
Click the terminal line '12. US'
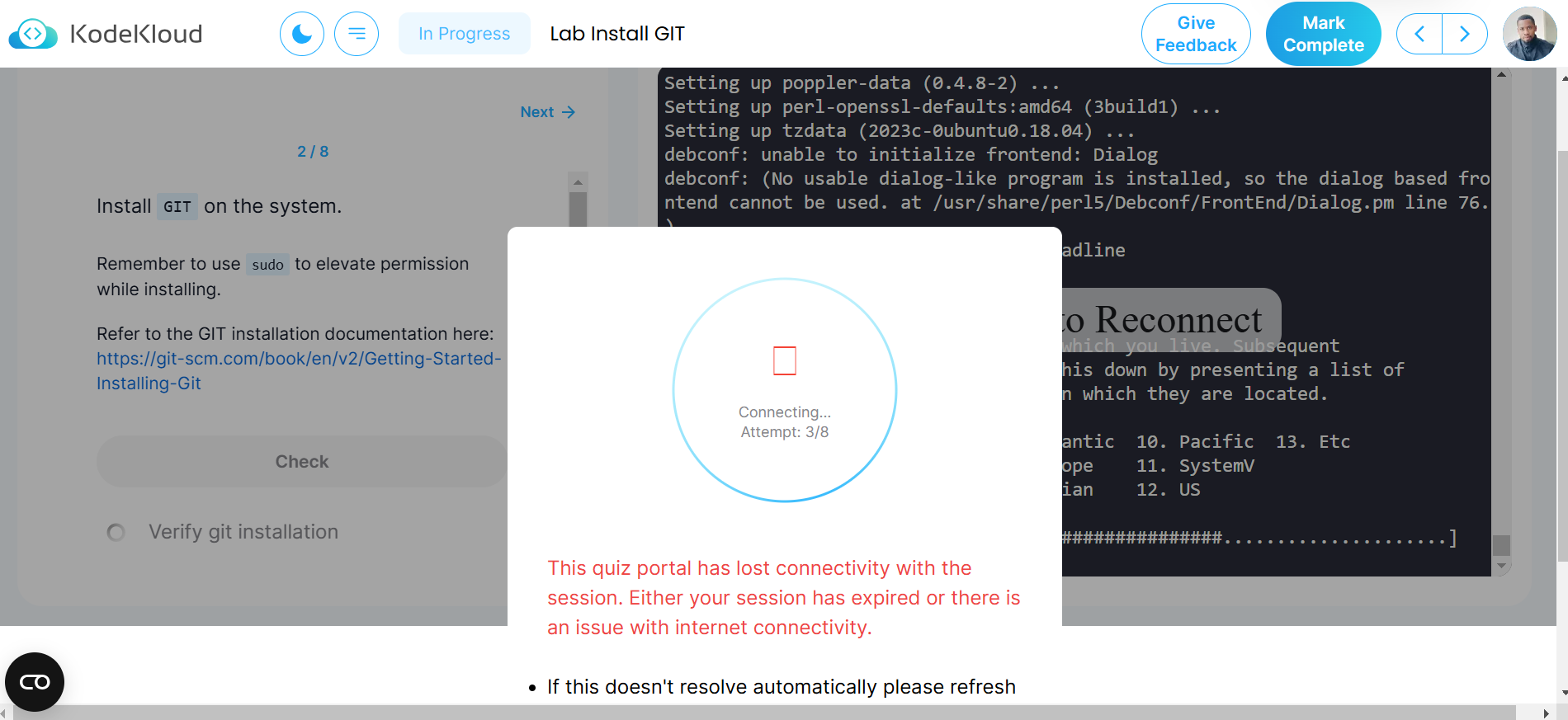[1169, 490]
